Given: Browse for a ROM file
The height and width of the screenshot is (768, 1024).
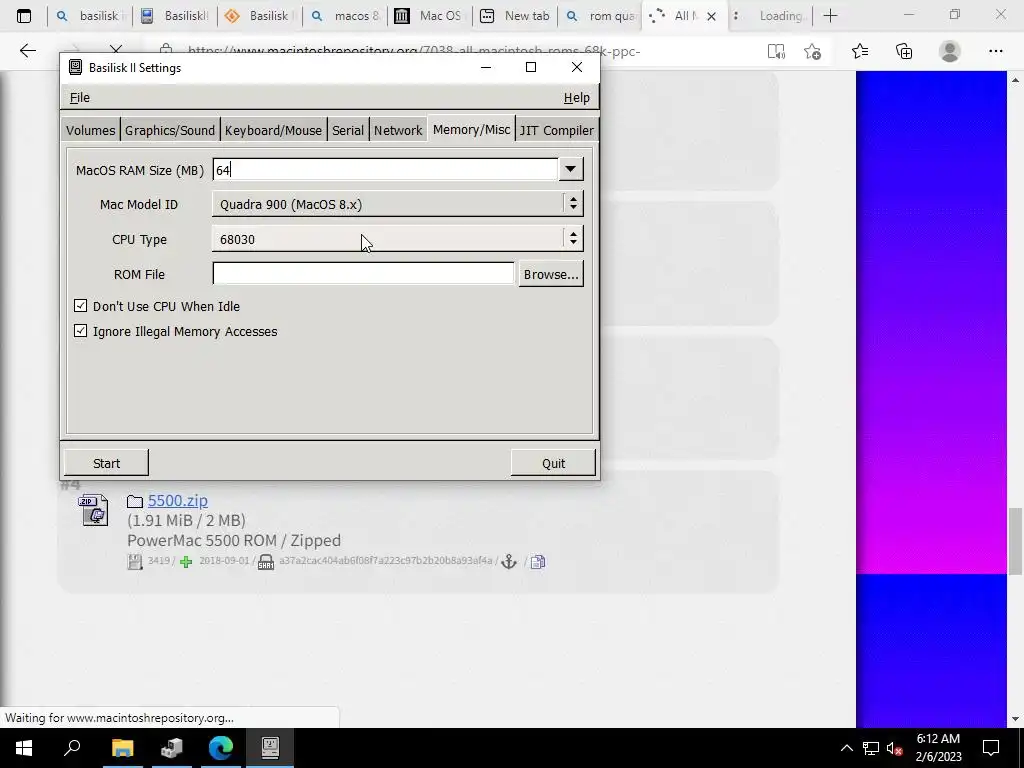Looking at the screenshot, I should pyautogui.click(x=551, y=274).
